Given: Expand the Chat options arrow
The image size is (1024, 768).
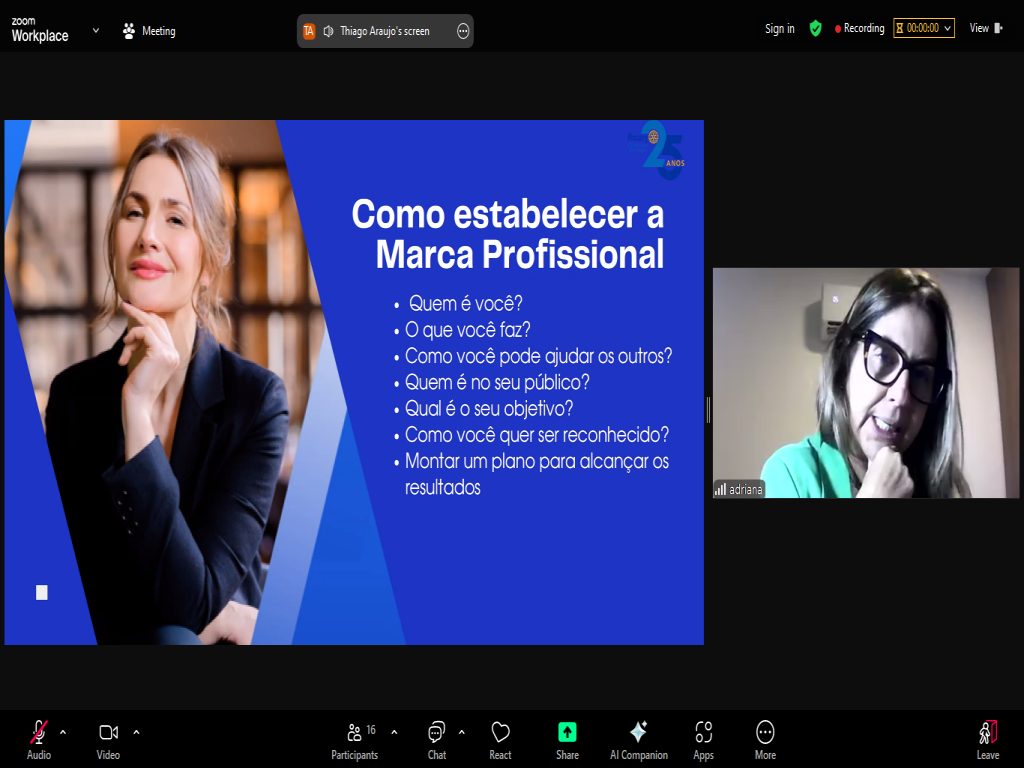Looking at the screenshot, I should [461, 732].
